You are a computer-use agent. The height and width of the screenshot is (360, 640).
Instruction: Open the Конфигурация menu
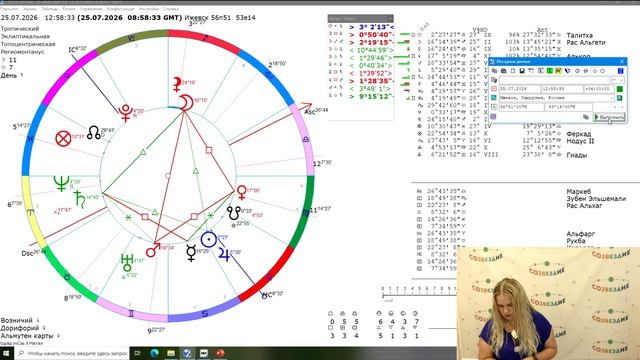120,9
